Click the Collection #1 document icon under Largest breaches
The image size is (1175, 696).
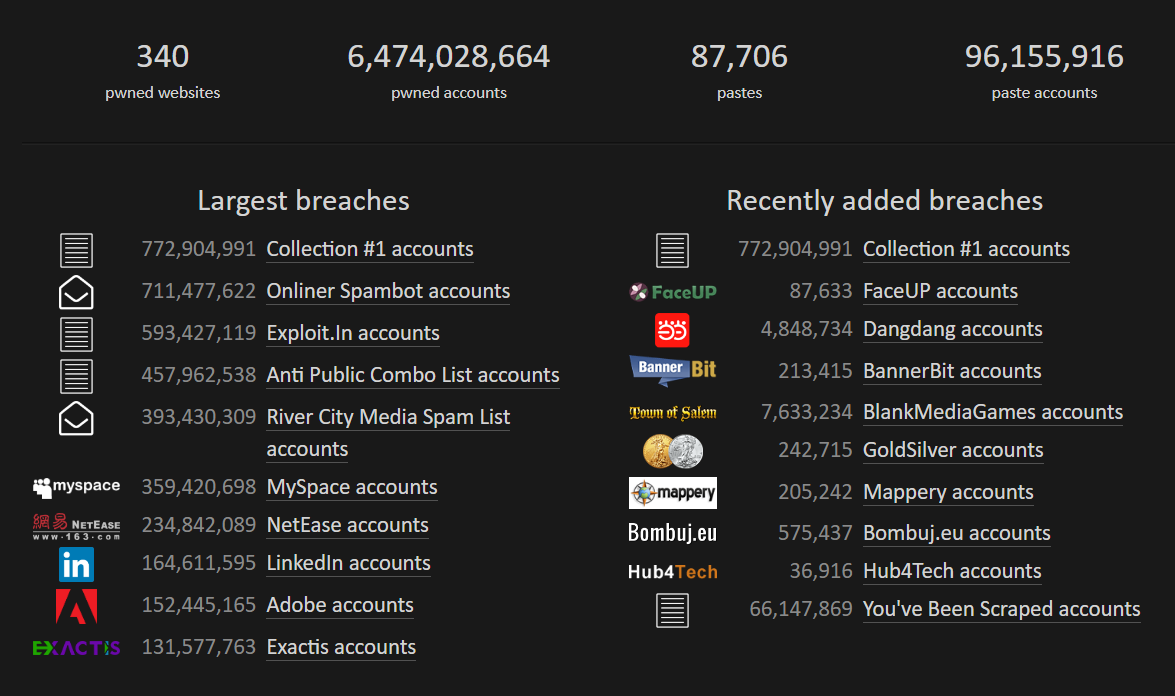point(76,250)
